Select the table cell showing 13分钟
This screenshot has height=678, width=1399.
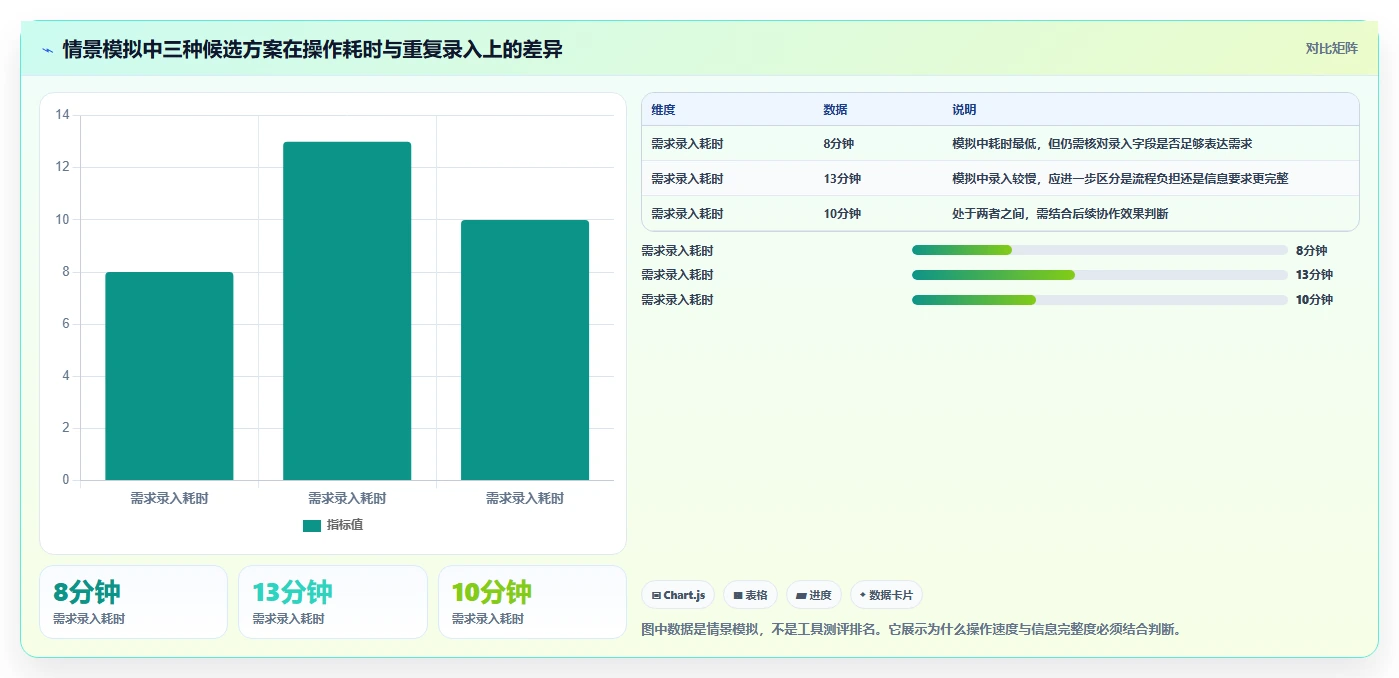[x=842, y=179]
